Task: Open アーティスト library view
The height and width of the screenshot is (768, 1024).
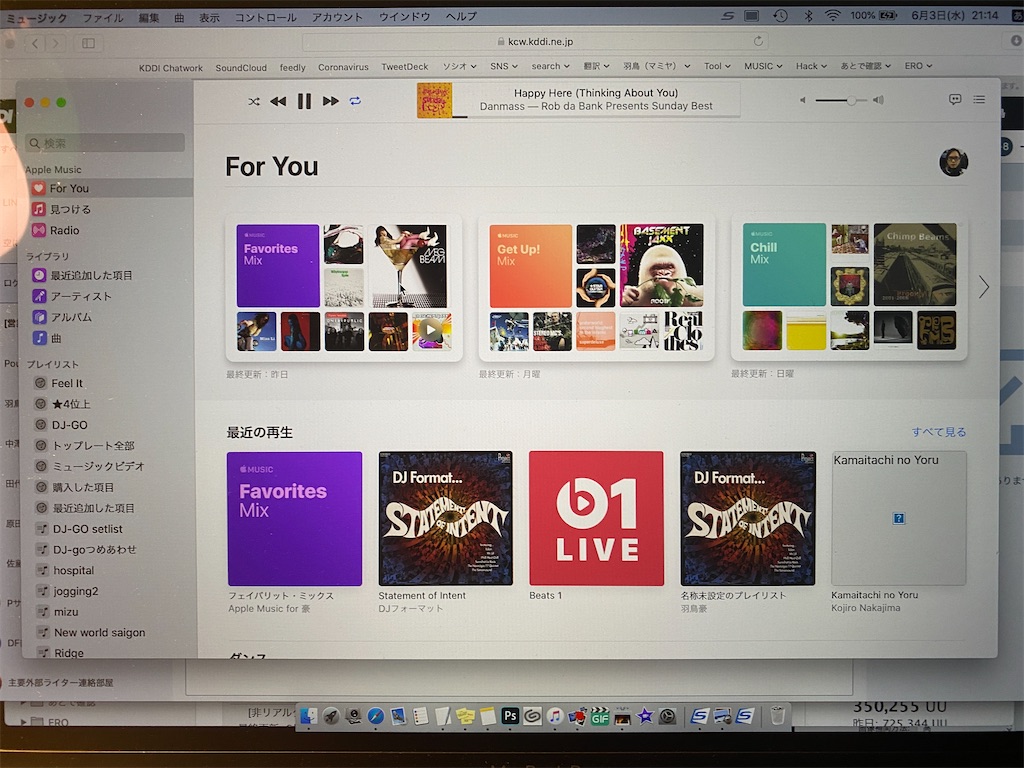Action: click(x=80, y=296)
